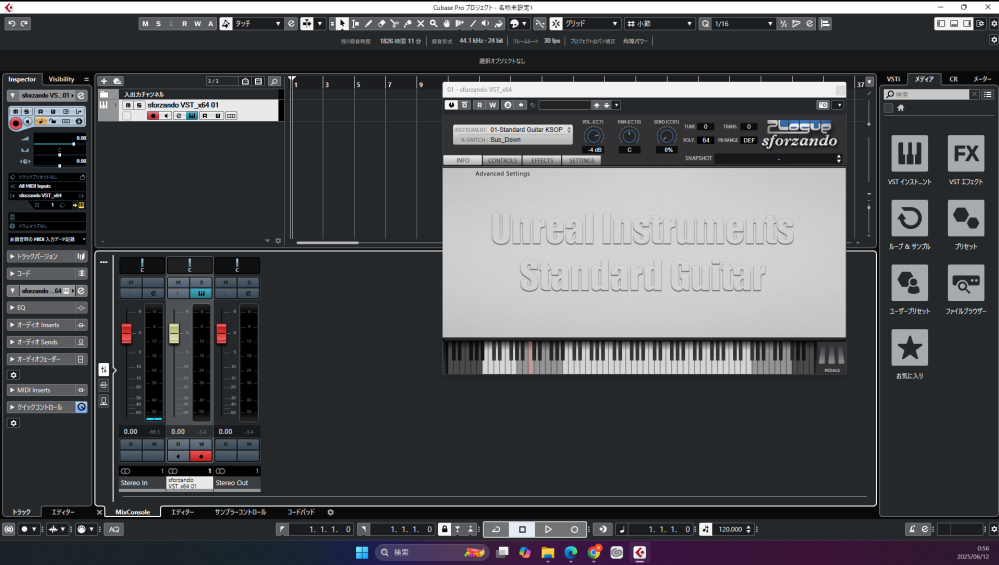Select the Play speaker tool
Screen dimensions: 999x565
coord(485,24)
